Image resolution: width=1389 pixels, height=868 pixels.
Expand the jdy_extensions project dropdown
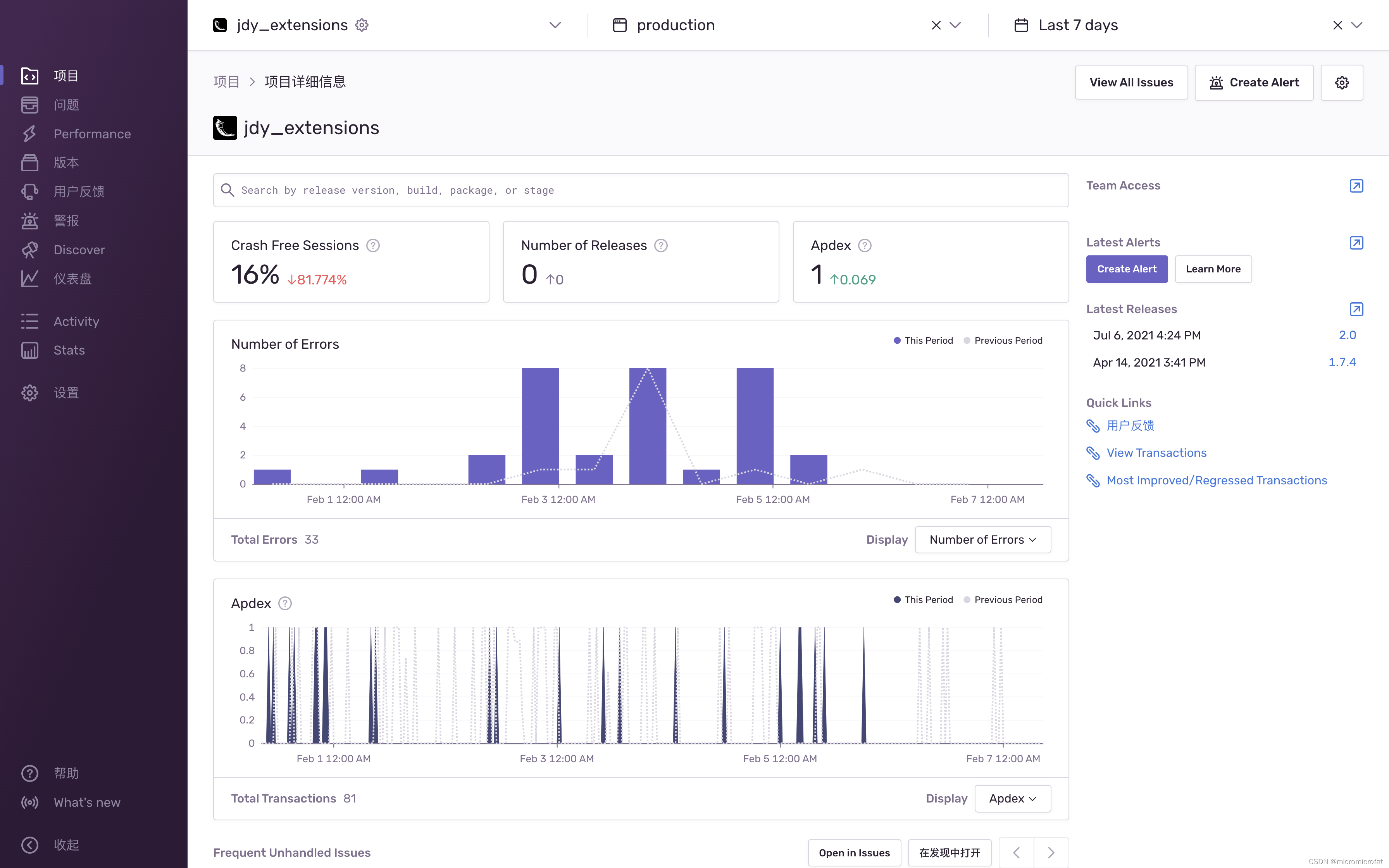click(x=555, y=25)
